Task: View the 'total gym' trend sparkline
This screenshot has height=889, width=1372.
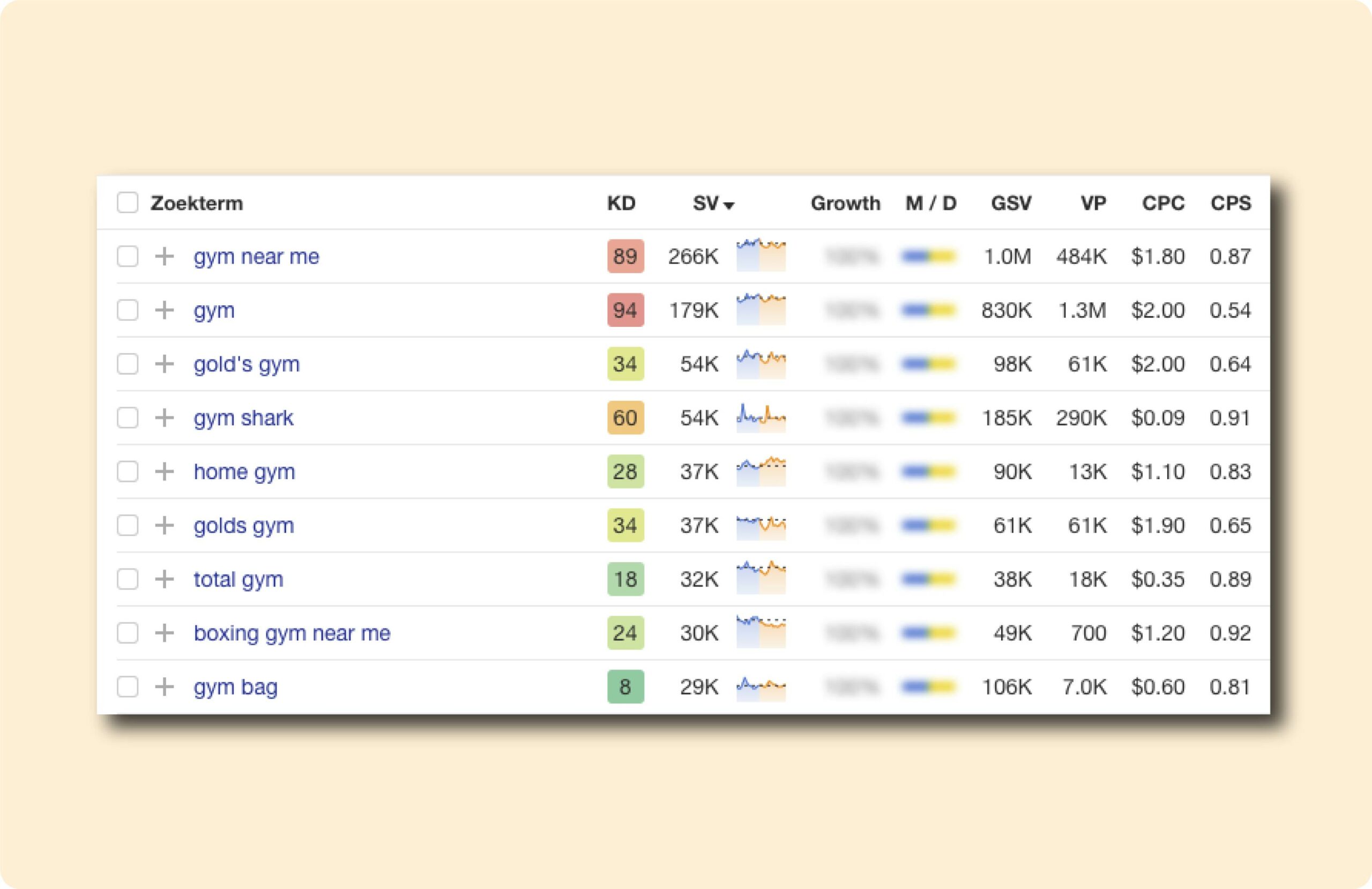Action: 761,577
